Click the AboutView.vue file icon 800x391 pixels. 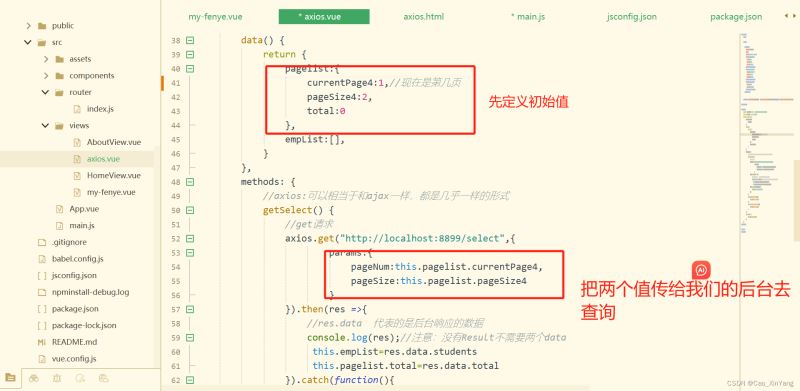coord(77,142)
